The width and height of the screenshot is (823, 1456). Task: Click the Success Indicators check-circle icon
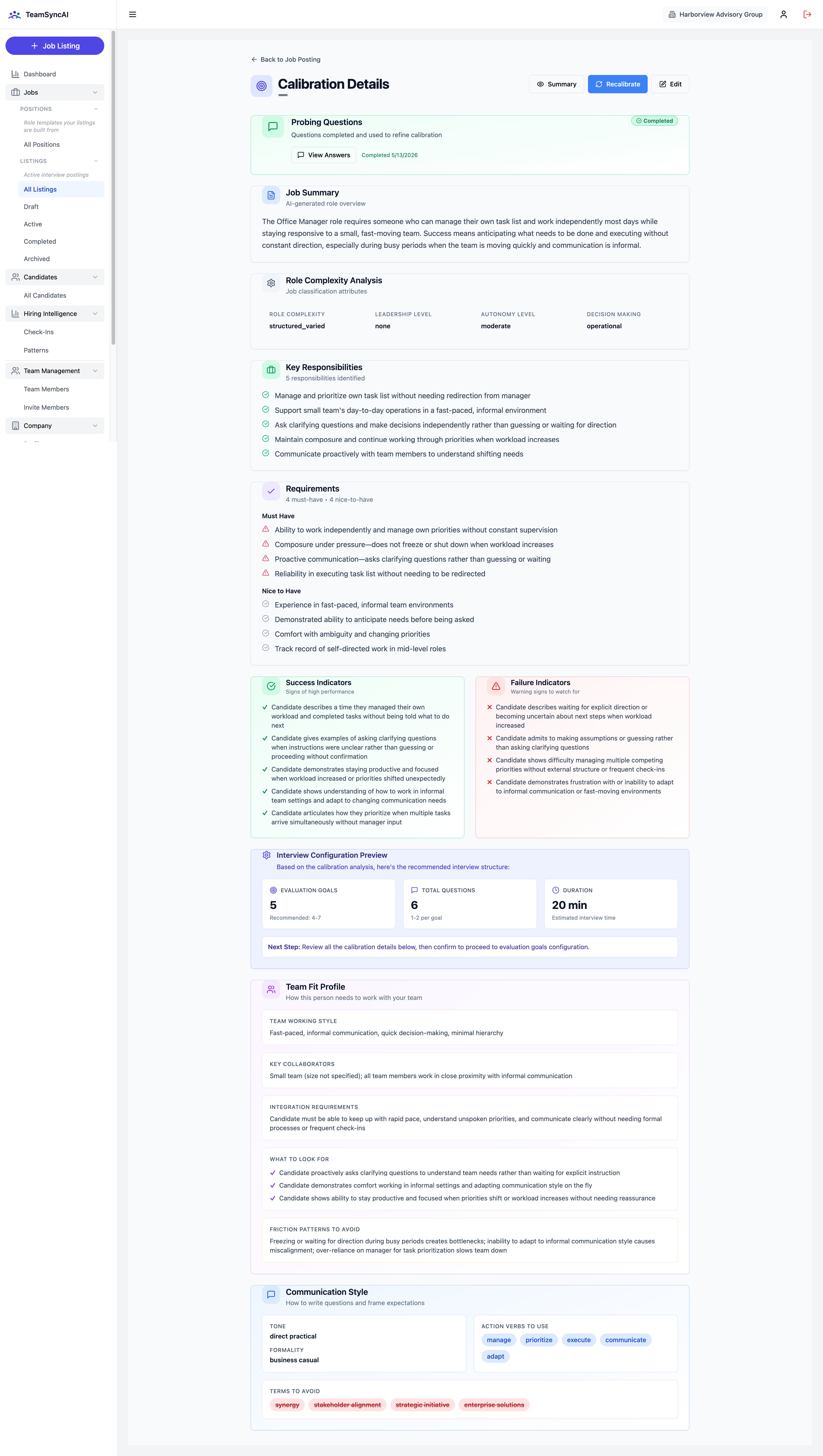pyautogui.click(x=271, y=686)
